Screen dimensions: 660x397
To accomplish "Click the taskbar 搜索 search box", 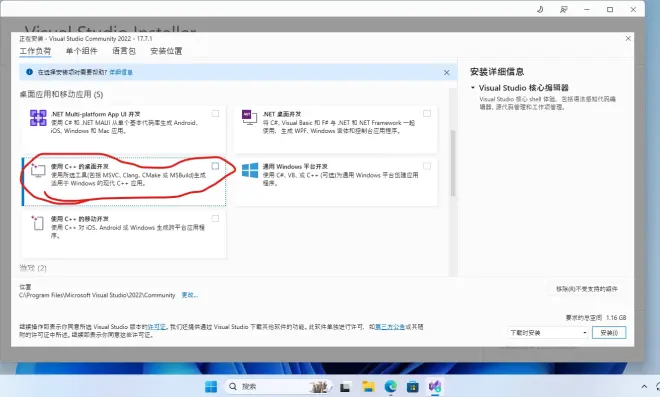I will (279, 386).
